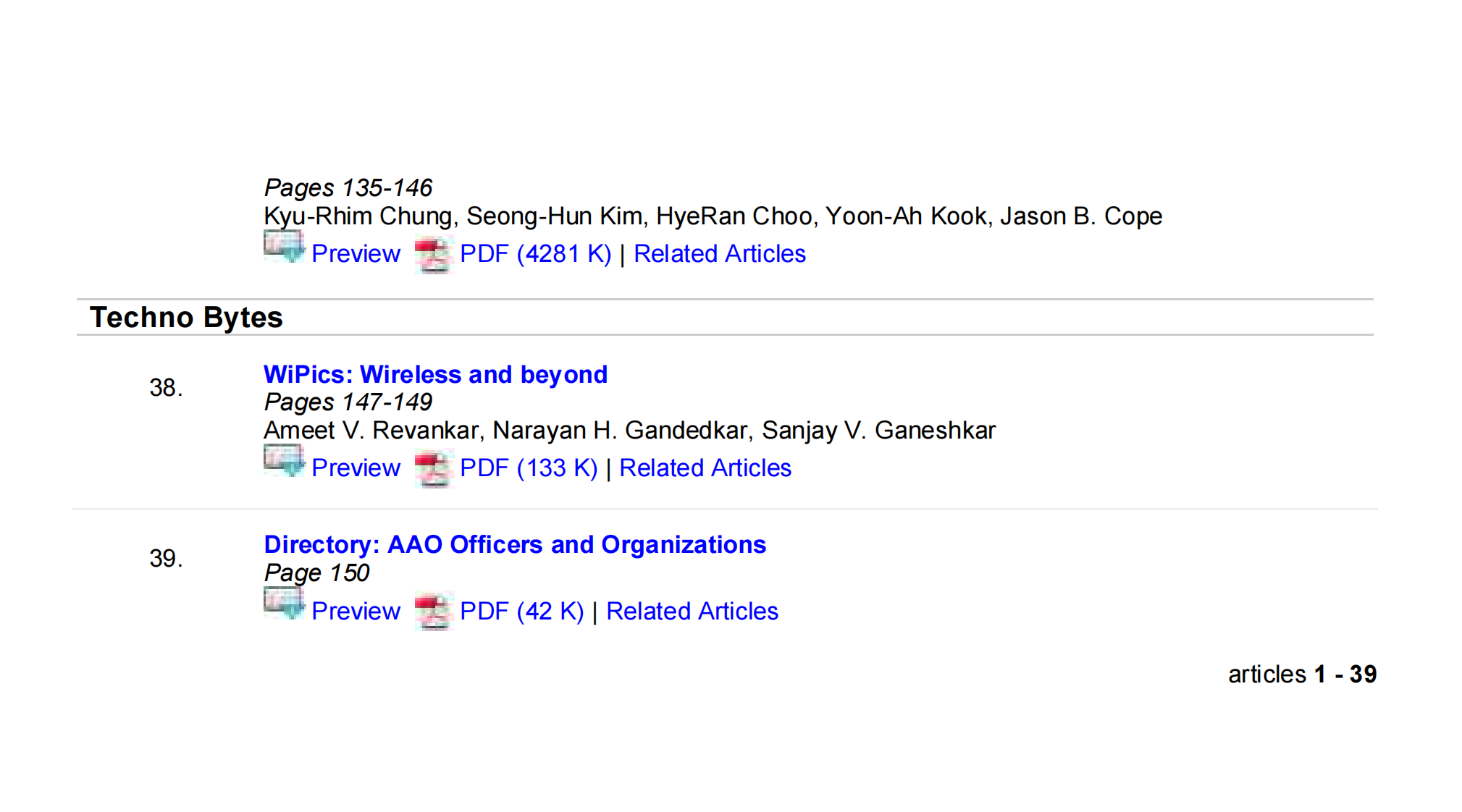This screenshot has width=1462, height=812.
Task: Download the PDF (42 K) link
Action: (x=521, y=612)
